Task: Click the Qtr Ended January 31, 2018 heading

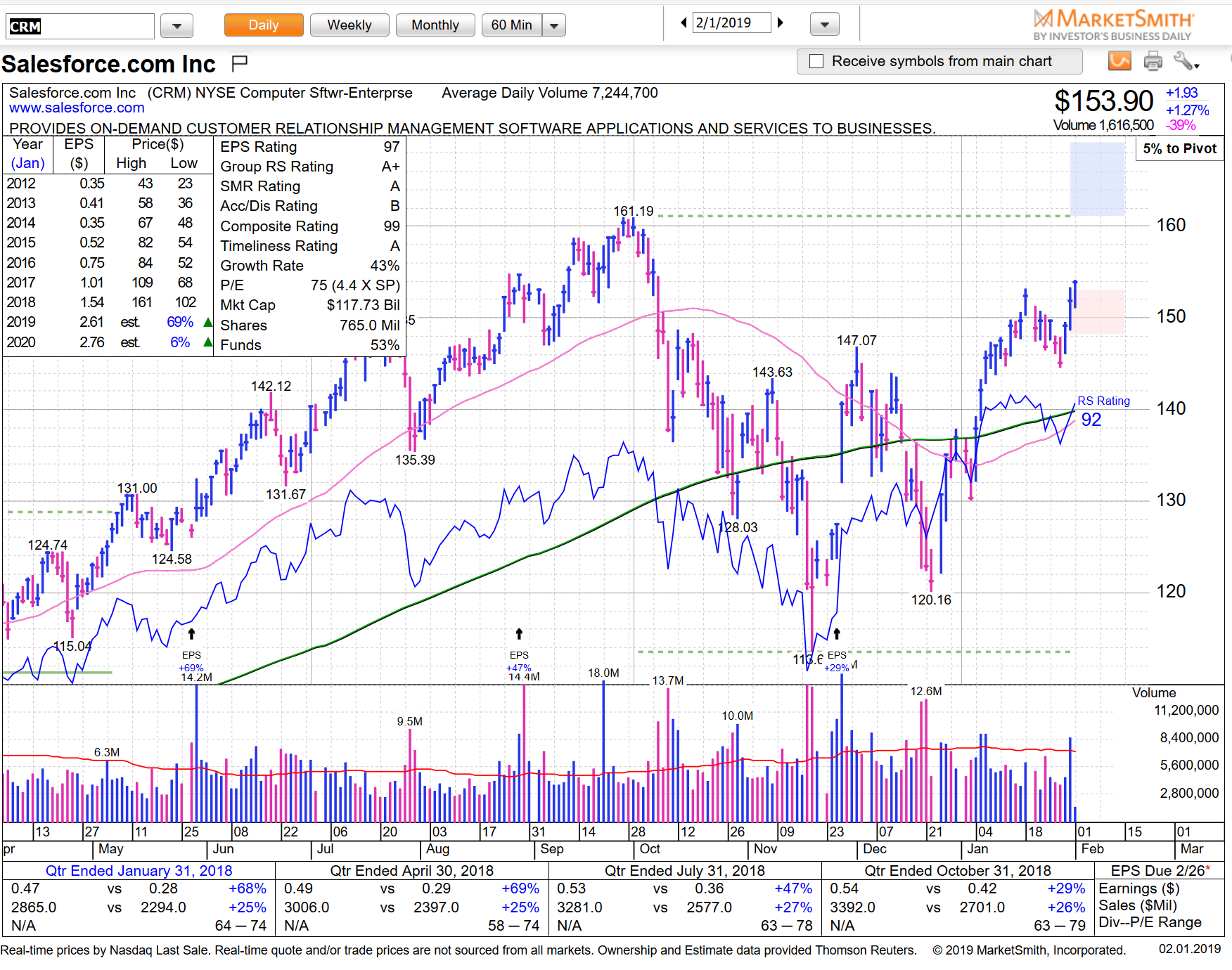Action: [x=139, y=871]
